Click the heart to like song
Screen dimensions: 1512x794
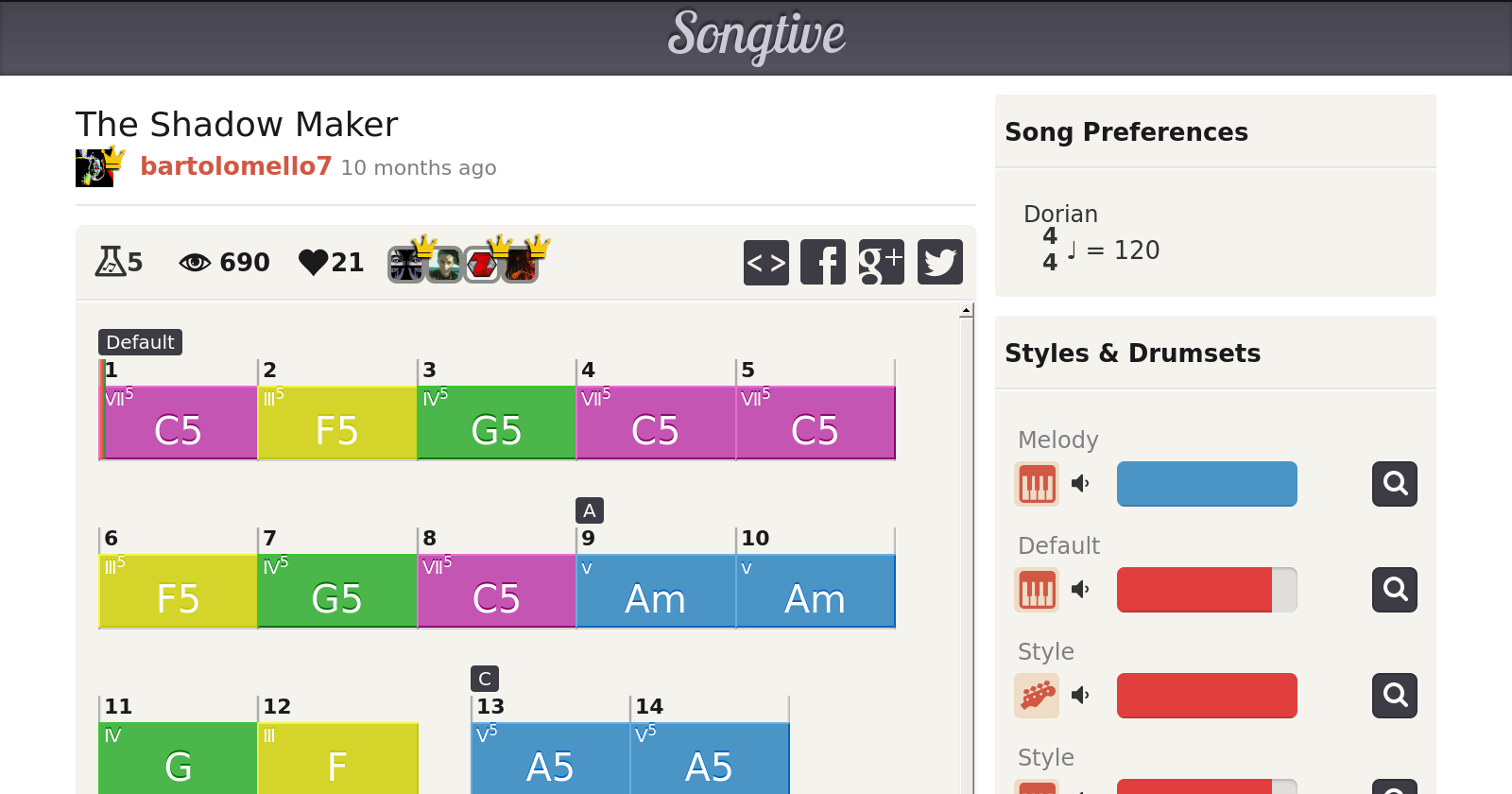(313, 262)
